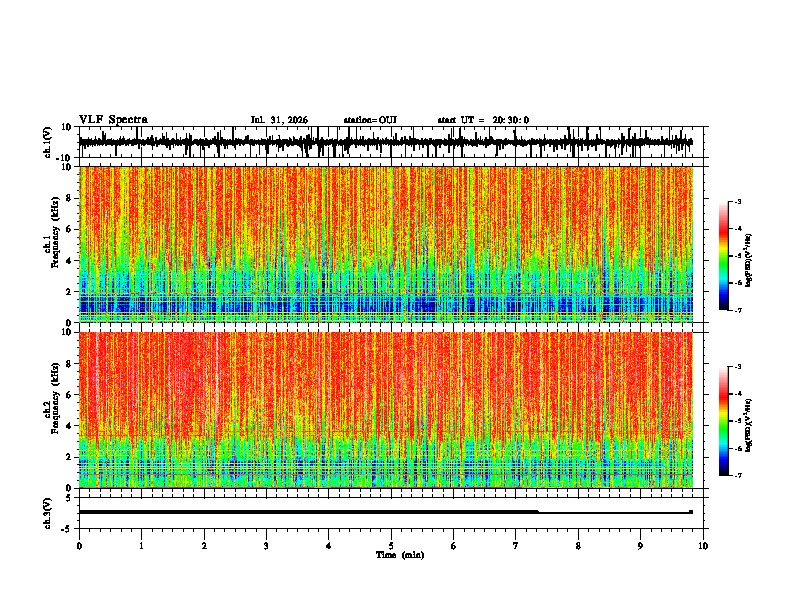Select the date text "Jul. 31, 2026"
The image size is (792, 612).
point(279,120)
